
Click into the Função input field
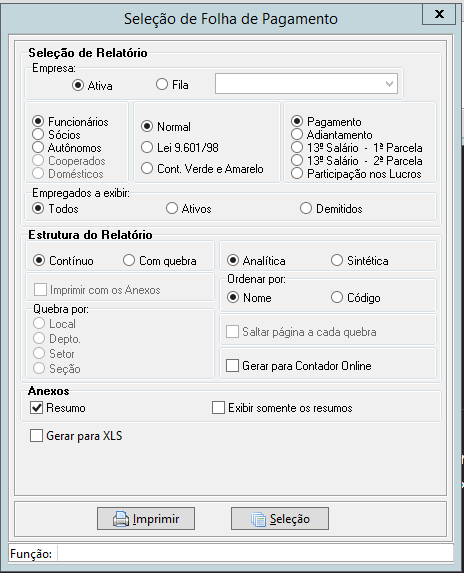[x=255, y=554]
